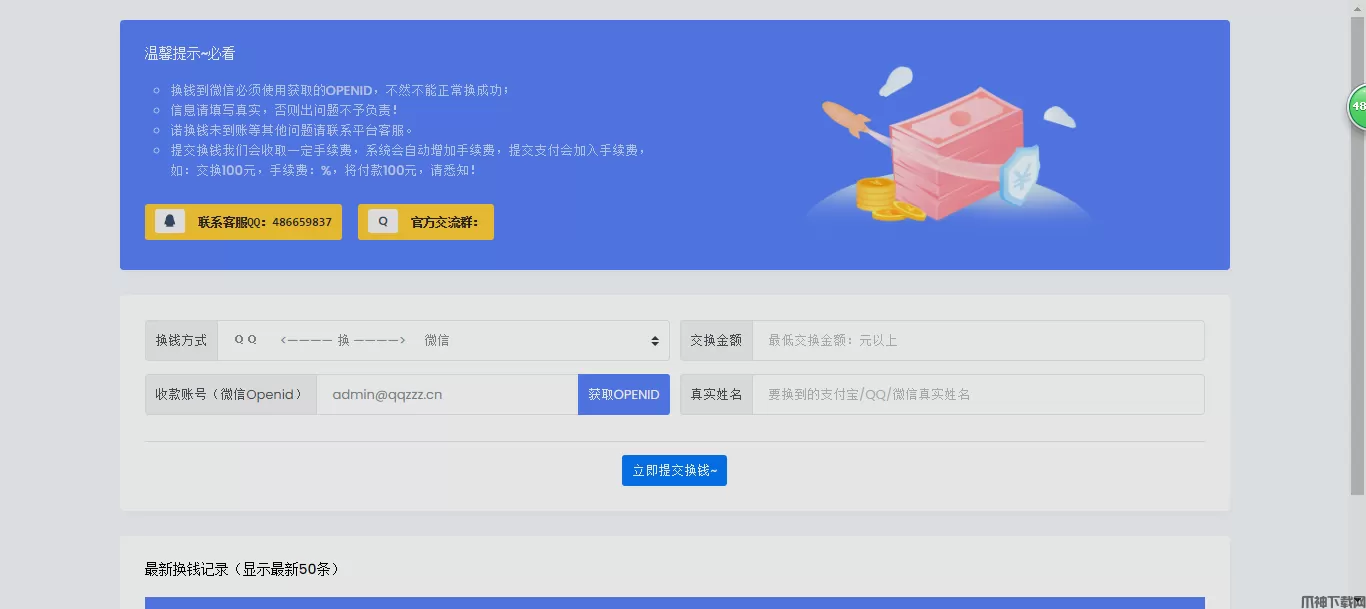Submit with the 立即提交换钱 button

pos(674,470)
